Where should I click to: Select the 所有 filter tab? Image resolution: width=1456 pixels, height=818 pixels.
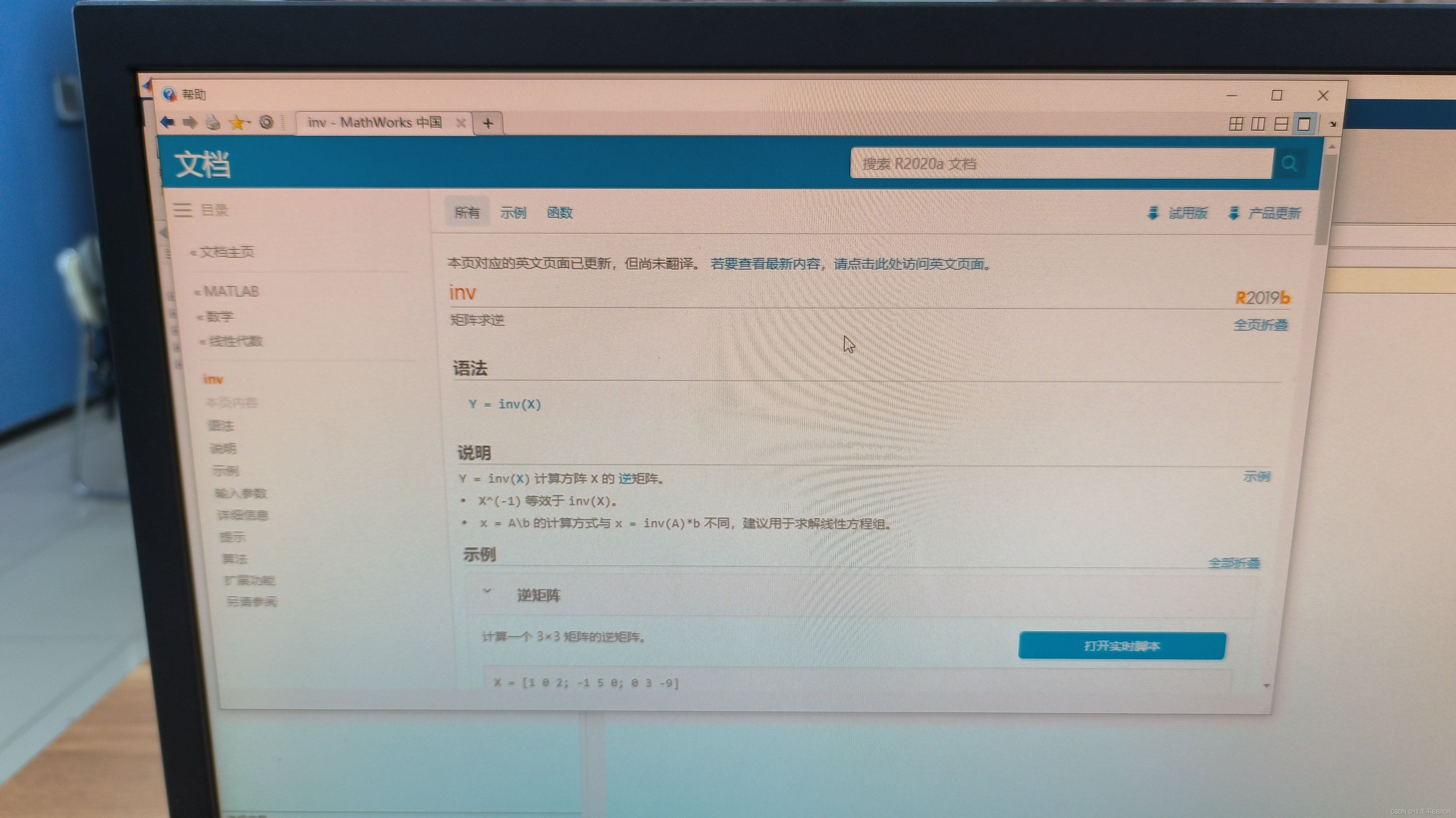[467, 212]
